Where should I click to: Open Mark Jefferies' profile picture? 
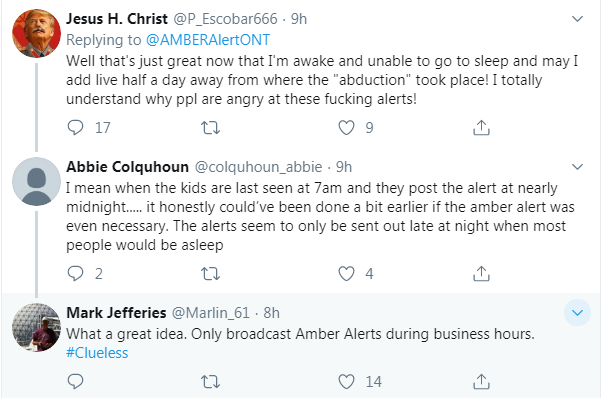pyautogui.click(x=36, y=327)
